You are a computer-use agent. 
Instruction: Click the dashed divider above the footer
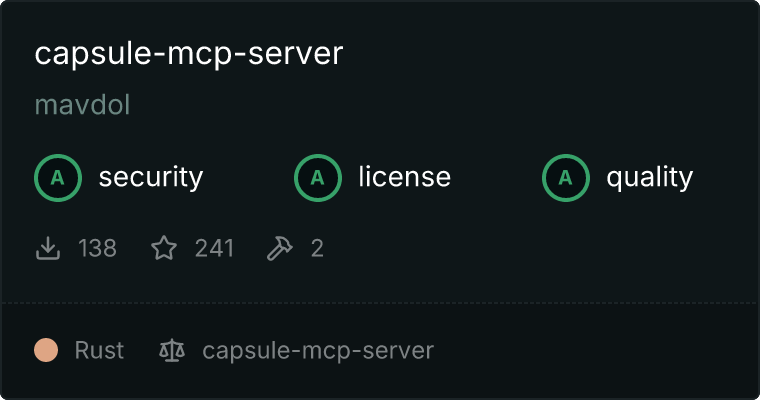[380, 303]
